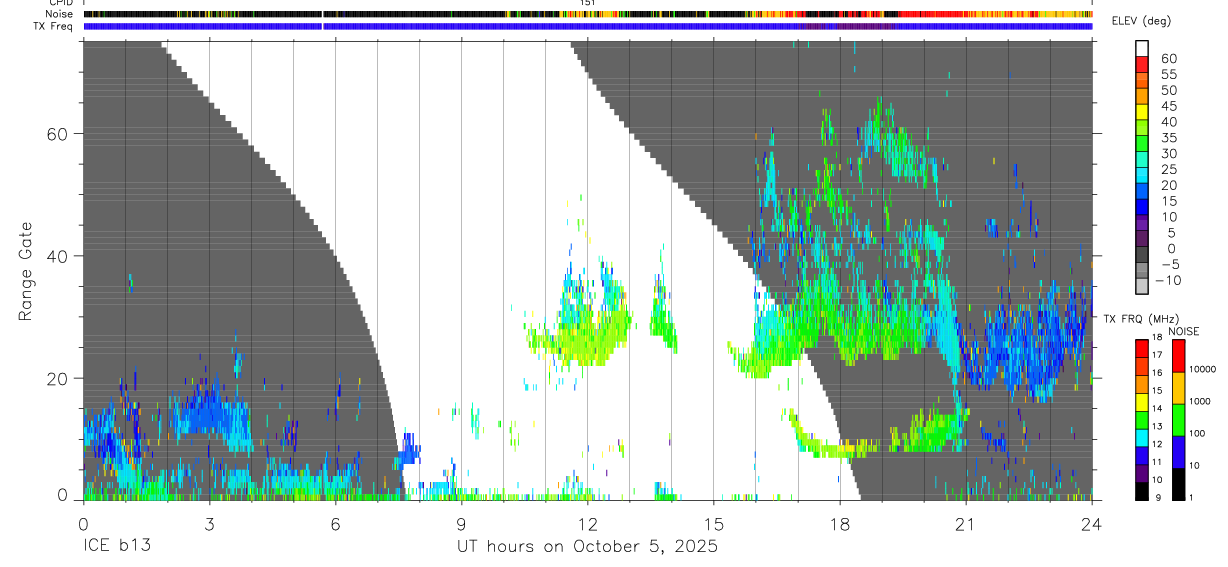This screenshot has height=567, width=1228.
Task: Select ELEV dark gray swatch between 0 and -5
Action: coord(1142,255)
